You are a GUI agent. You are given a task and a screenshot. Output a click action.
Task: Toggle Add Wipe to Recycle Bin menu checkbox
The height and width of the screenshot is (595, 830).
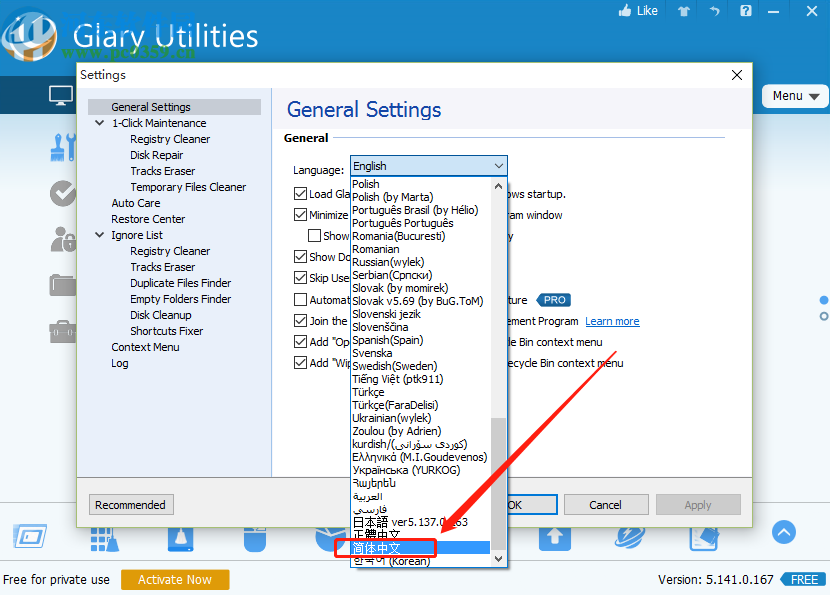coord(300,363)
